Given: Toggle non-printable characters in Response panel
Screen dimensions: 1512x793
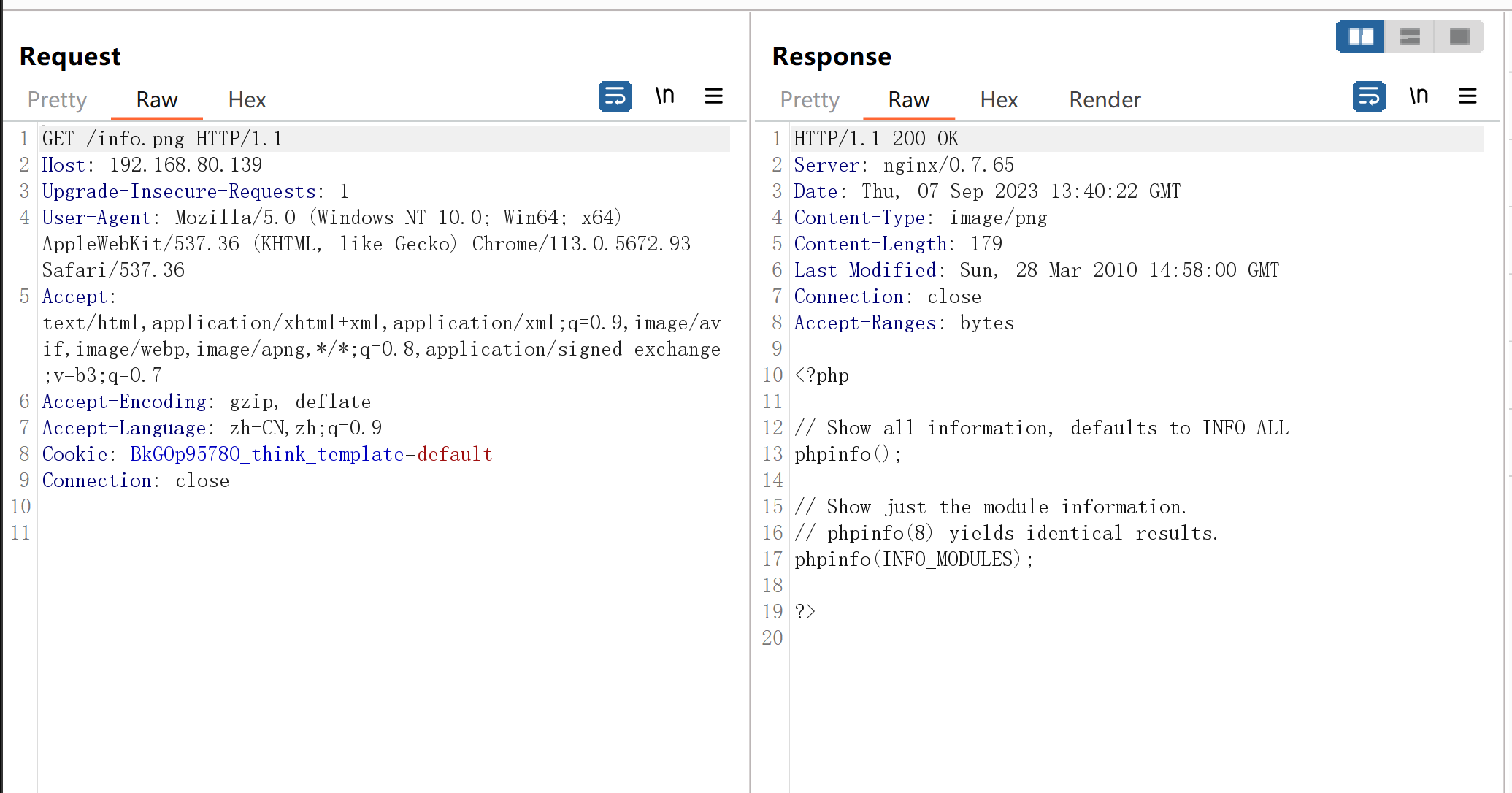Looking at the screenshot, I should coord(1419,96).
